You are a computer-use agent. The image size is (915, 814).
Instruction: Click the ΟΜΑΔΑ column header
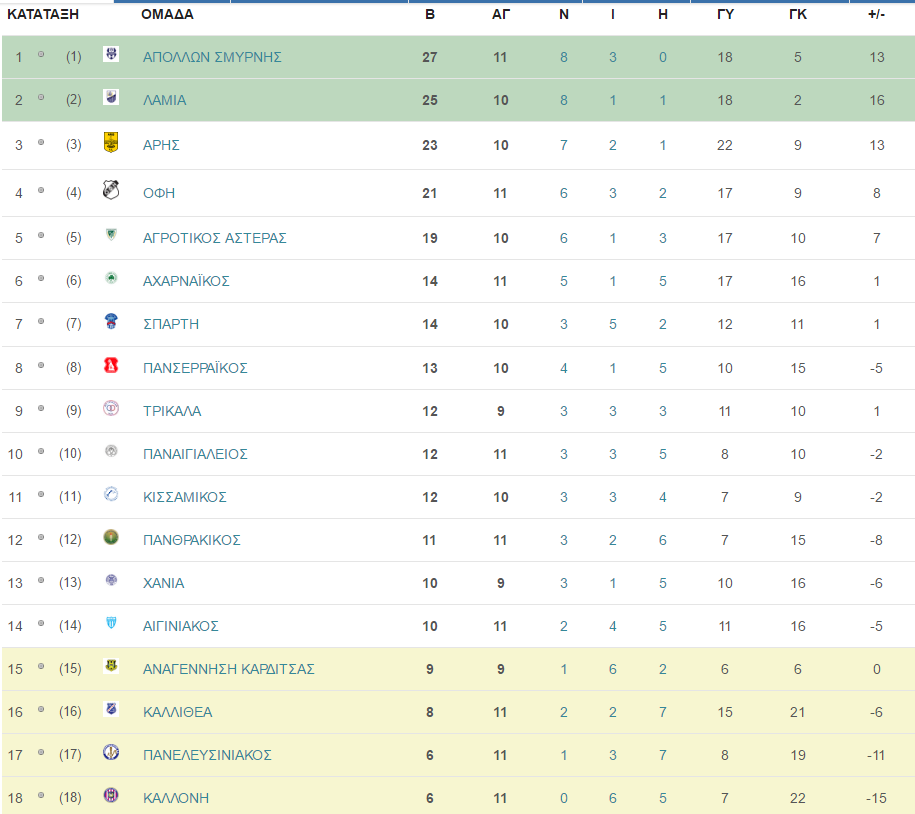point(167,15)
